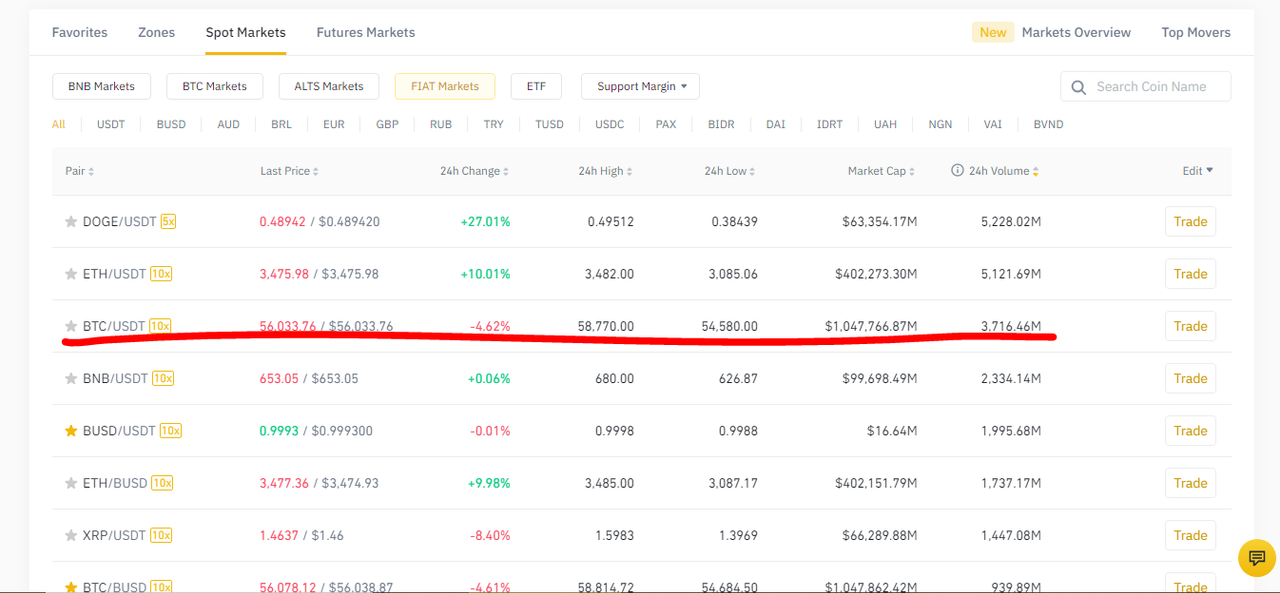The width and height of the screenshot is (1280, 593).
Task: Click the 10x margin badge on ETH/BUSD
Action: tap(162, 483)
